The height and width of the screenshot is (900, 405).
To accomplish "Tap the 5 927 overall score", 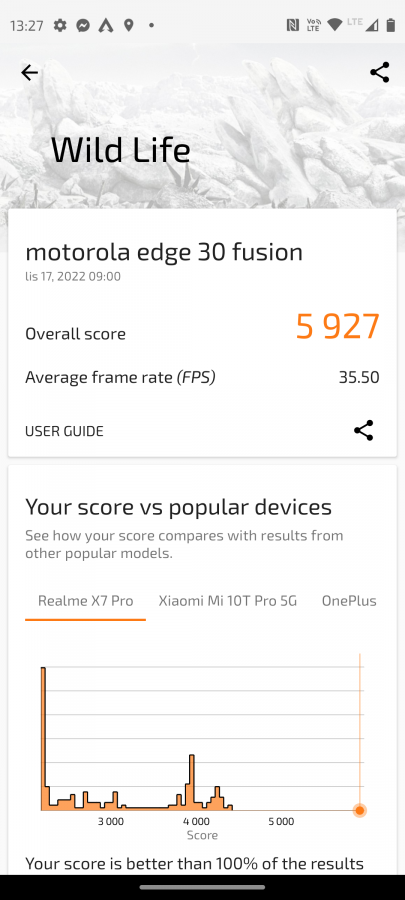I will [338, 327].
